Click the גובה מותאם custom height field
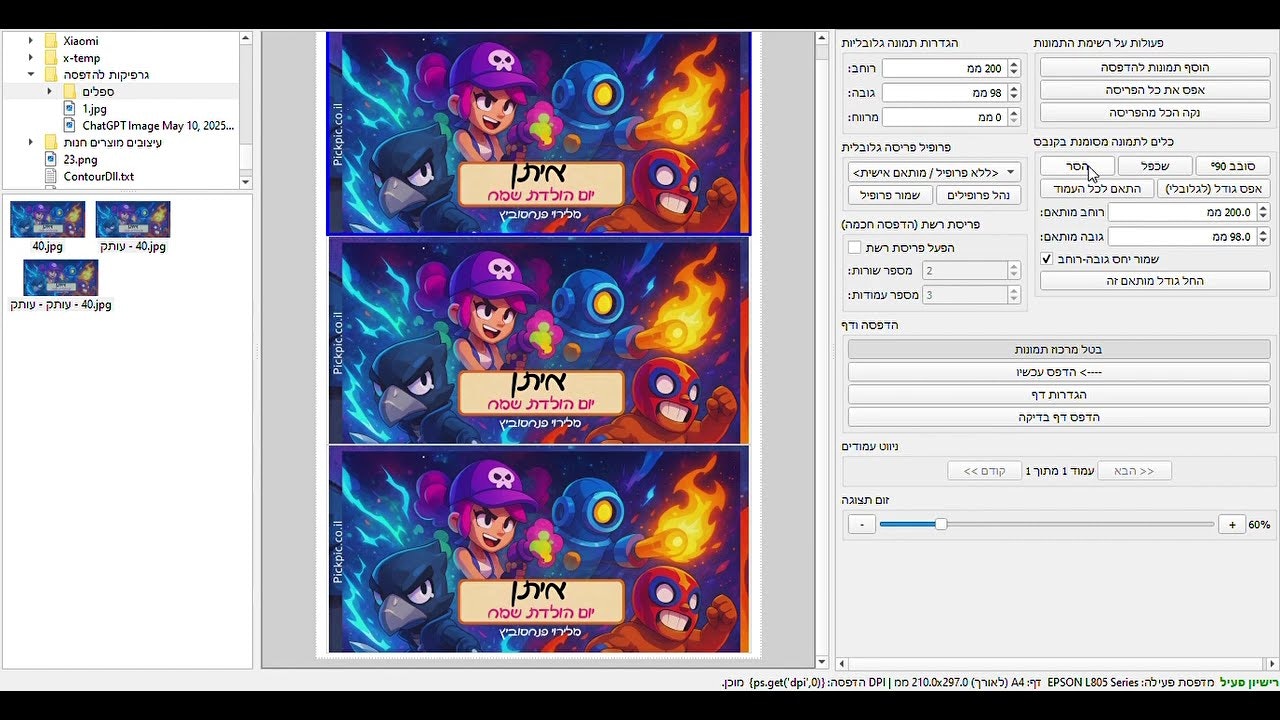 [1182, 237]
